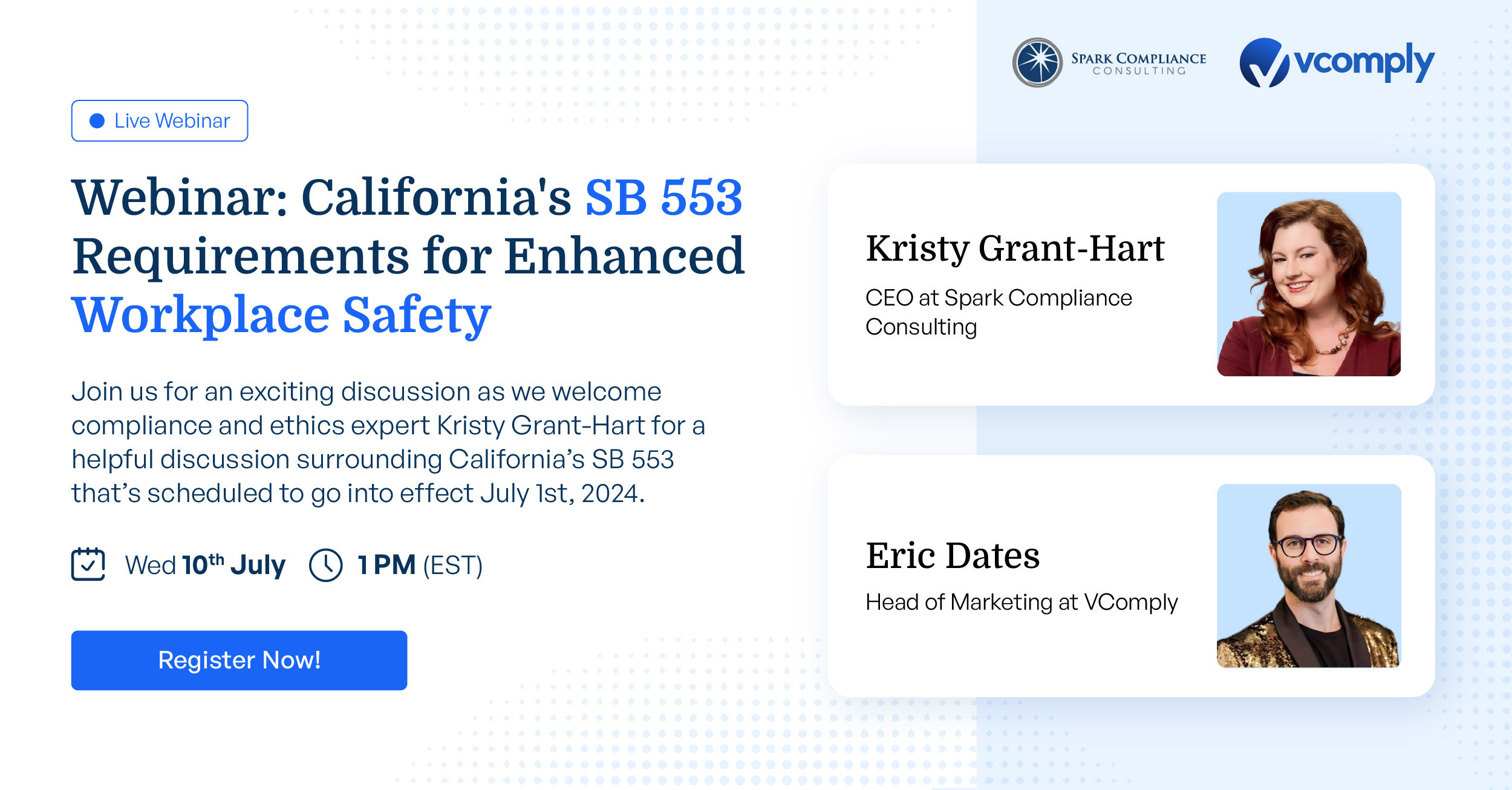Click the calendar icon beside Wed 10th July
Screen dimensions: 1512x790
coord(88,564)
